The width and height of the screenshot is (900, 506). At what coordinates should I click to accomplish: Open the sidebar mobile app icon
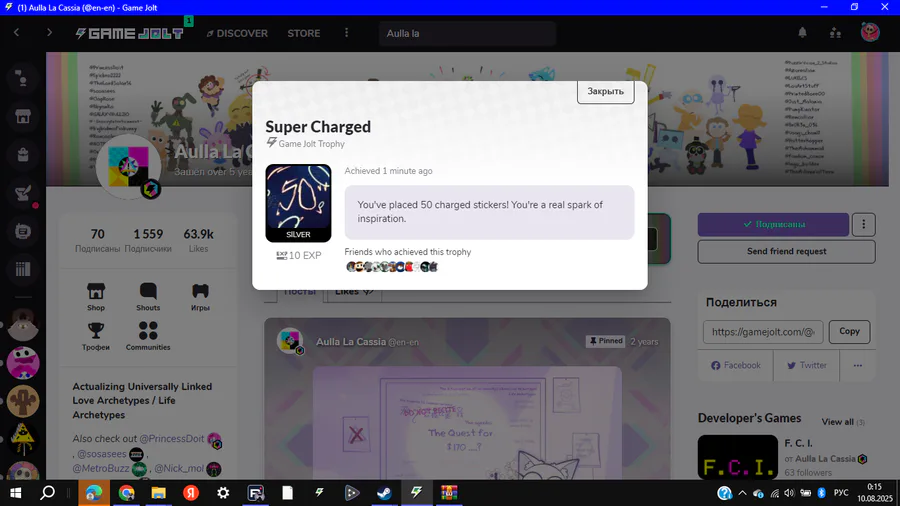point(23,231)
